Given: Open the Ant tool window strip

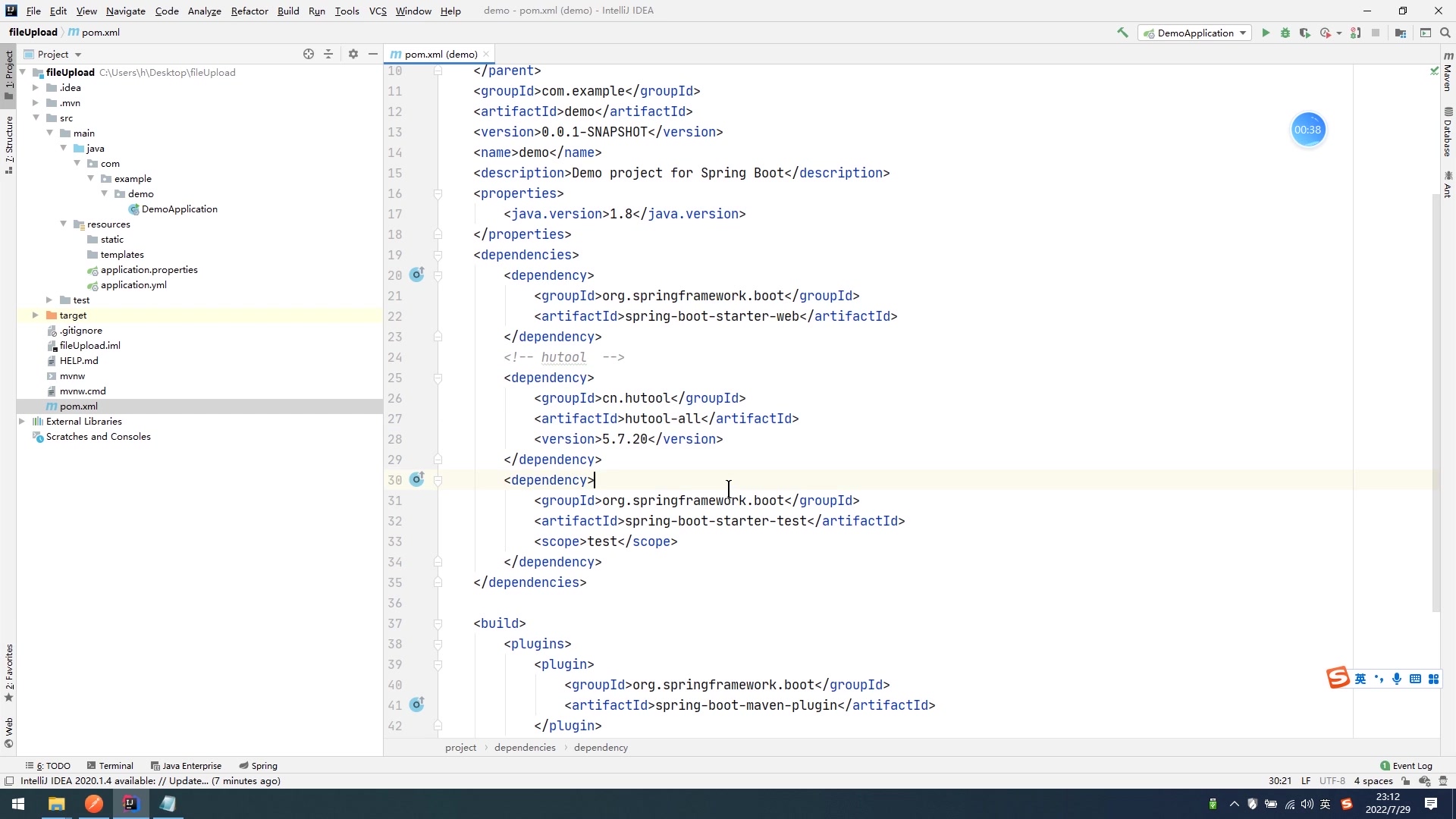Looking at the screenshot, I should coord(1448,184).
